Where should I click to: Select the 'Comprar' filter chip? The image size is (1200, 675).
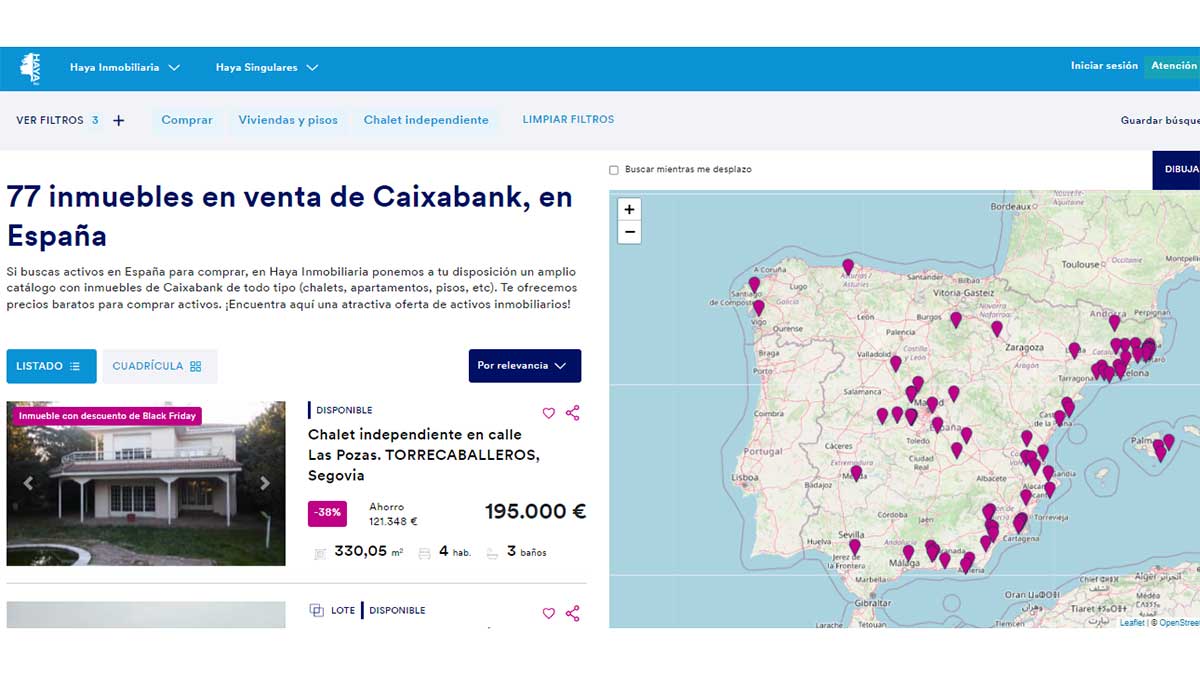pos(187,120)
